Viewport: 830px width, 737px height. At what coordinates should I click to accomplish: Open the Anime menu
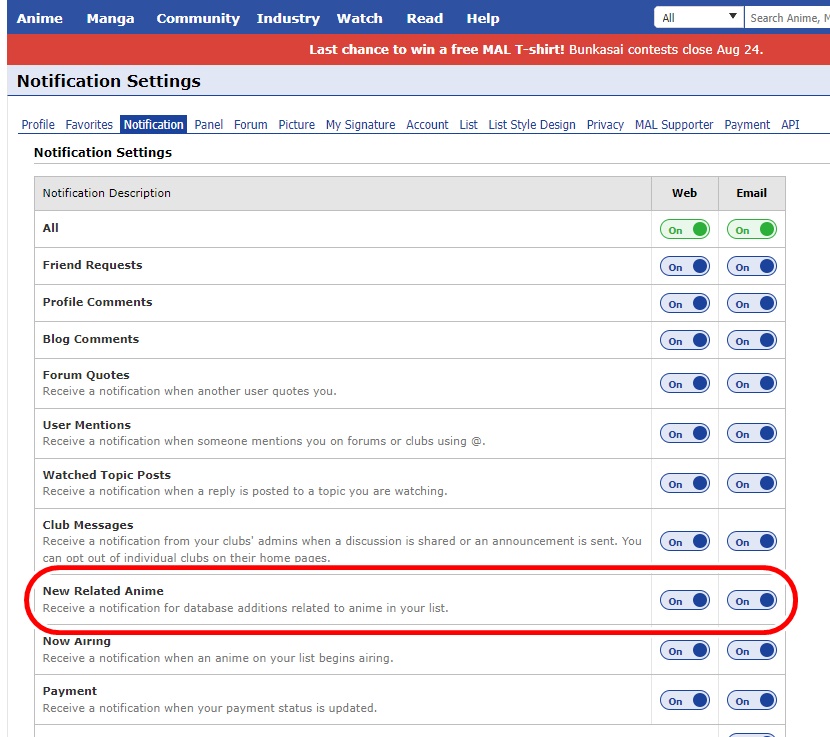tap(40, 19)
